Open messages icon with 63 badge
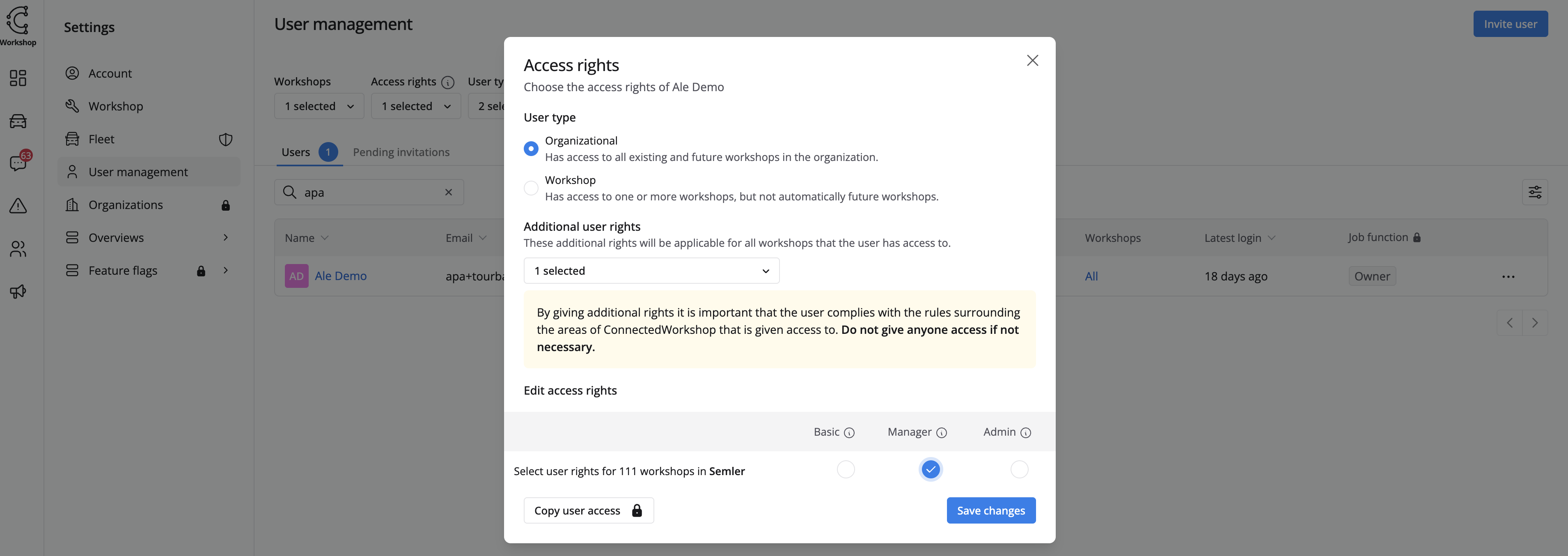Screen dimensions: 1568x556 (18, 163)
